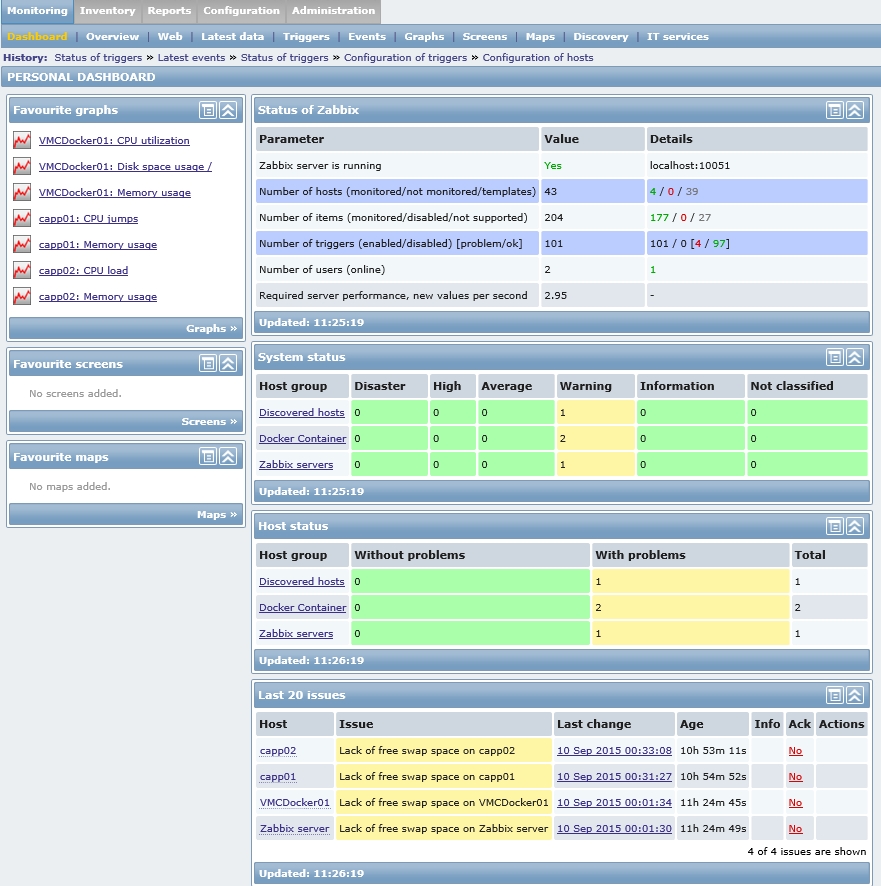Open 10 Sep 2015 00:01:30 last change link
The height and width of the screenshot is (886, 881).
tap(614, 828)
